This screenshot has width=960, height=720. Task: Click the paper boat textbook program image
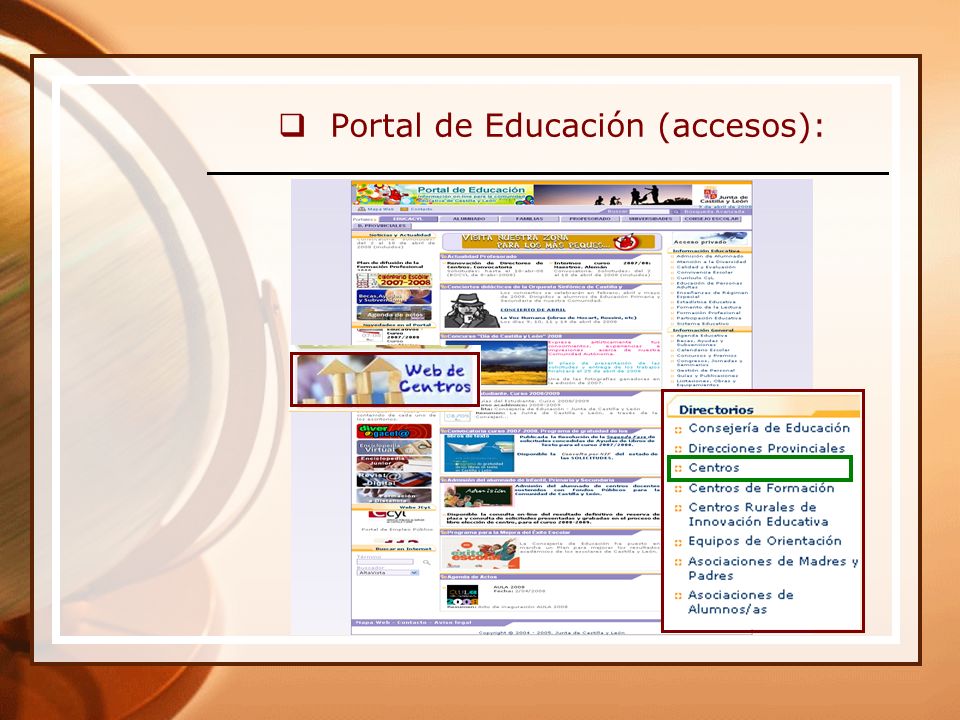tap(479, 454)
